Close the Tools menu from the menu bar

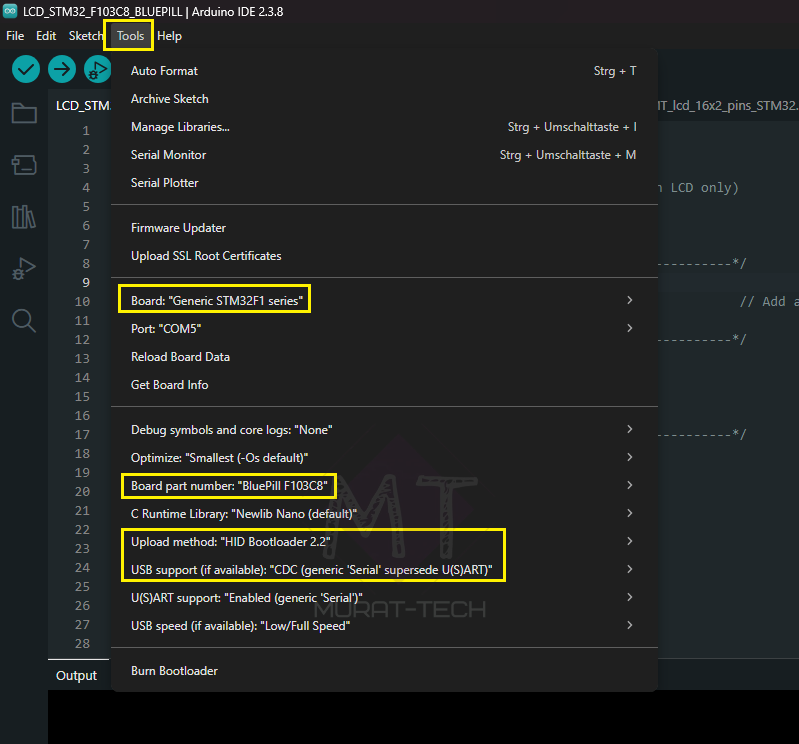(x=130, y=36)
